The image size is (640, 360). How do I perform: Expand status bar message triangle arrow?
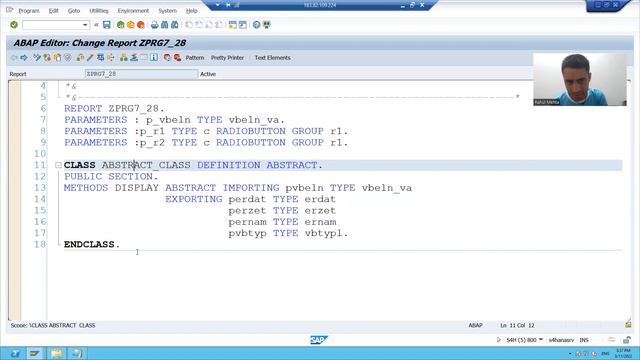[498, 340]
